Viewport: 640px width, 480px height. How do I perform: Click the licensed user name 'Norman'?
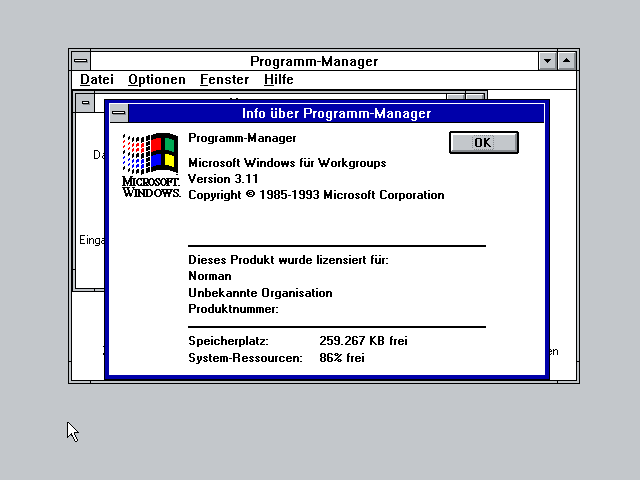[210, 276]
